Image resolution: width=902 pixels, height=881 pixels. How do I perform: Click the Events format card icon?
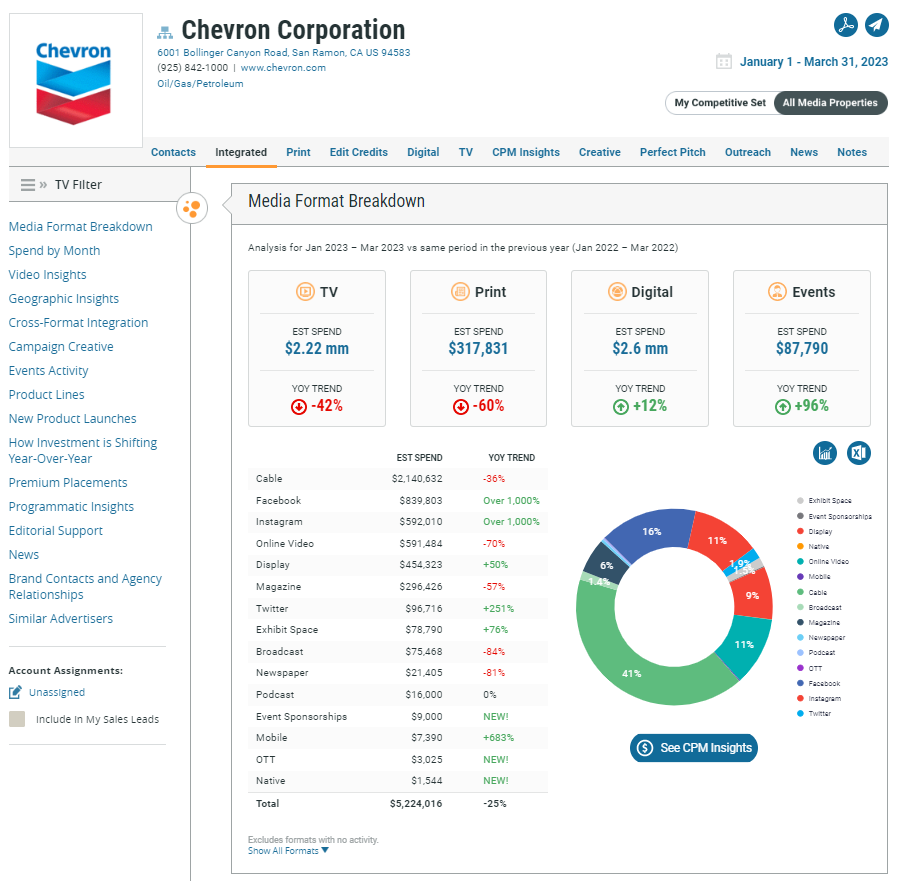coord(777,292)
